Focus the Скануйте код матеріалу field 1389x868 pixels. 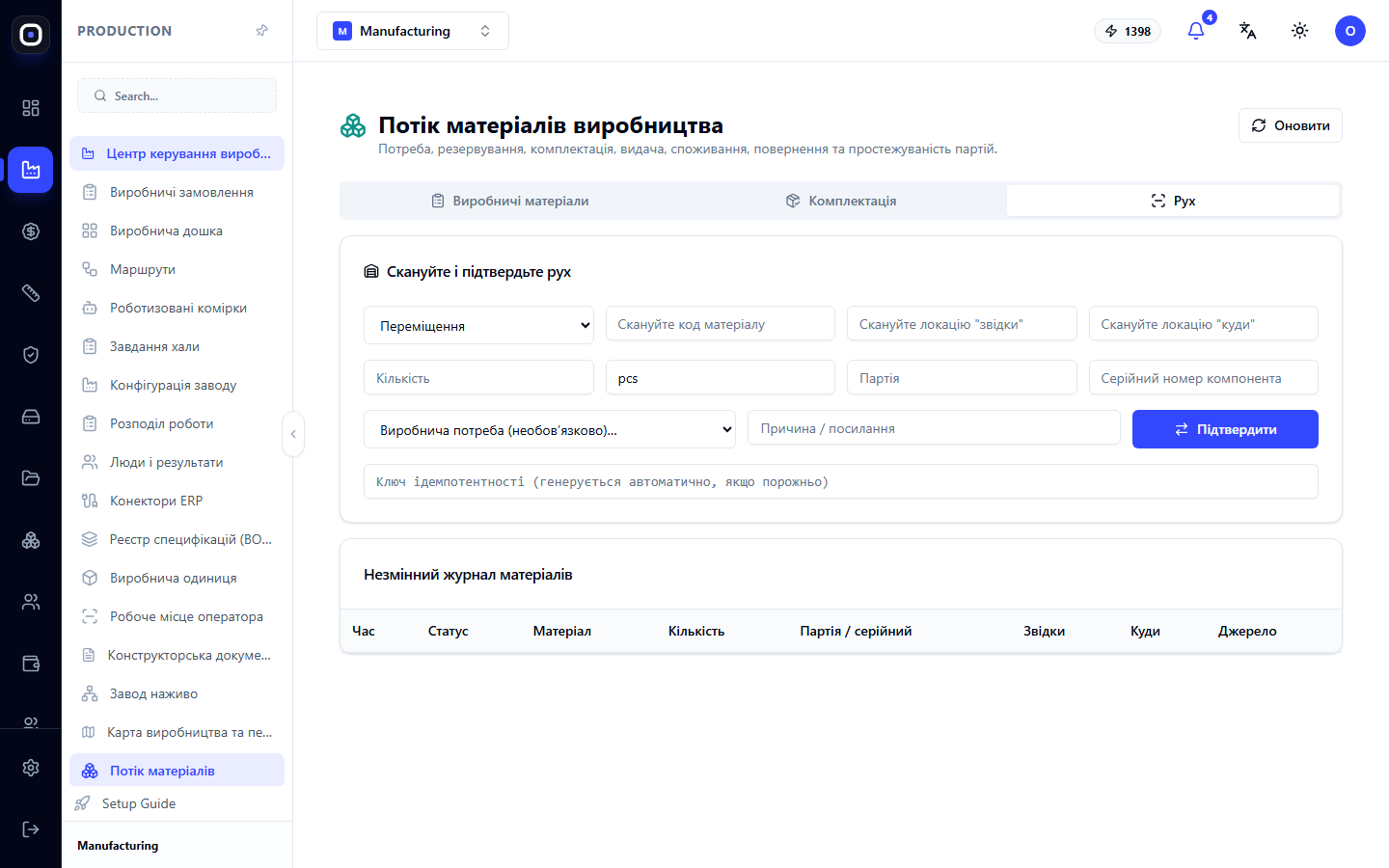pyautogui.click(x=721, y=324)
